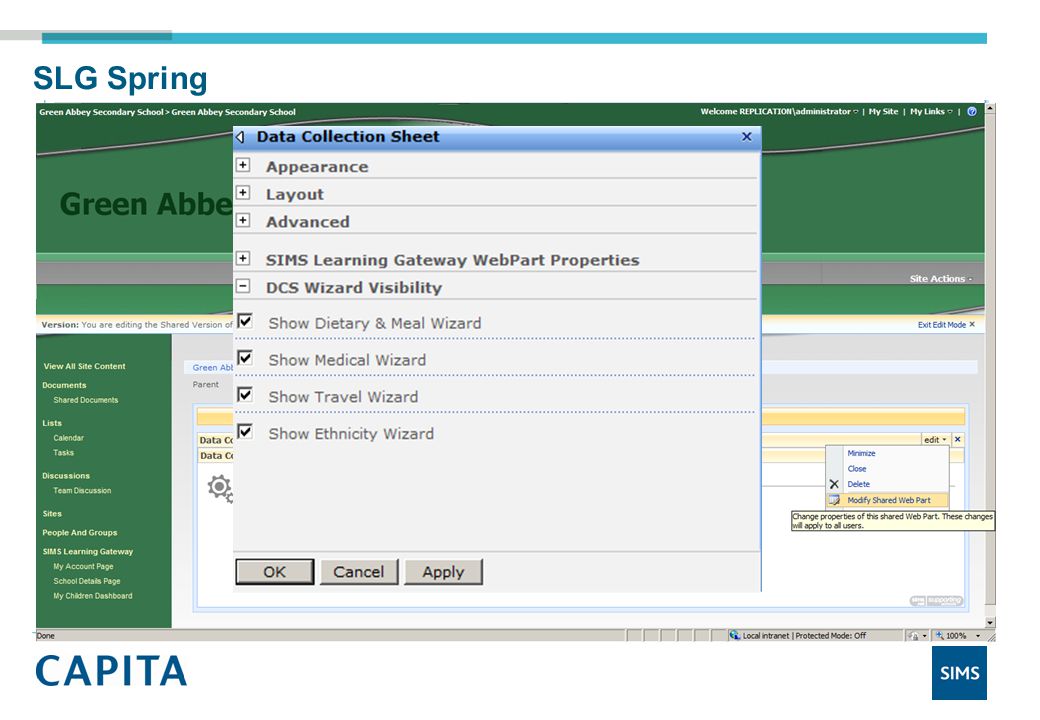Click the browser scrollbar up arrow
The image size is (1040, 720).
[x=990, y=107]
